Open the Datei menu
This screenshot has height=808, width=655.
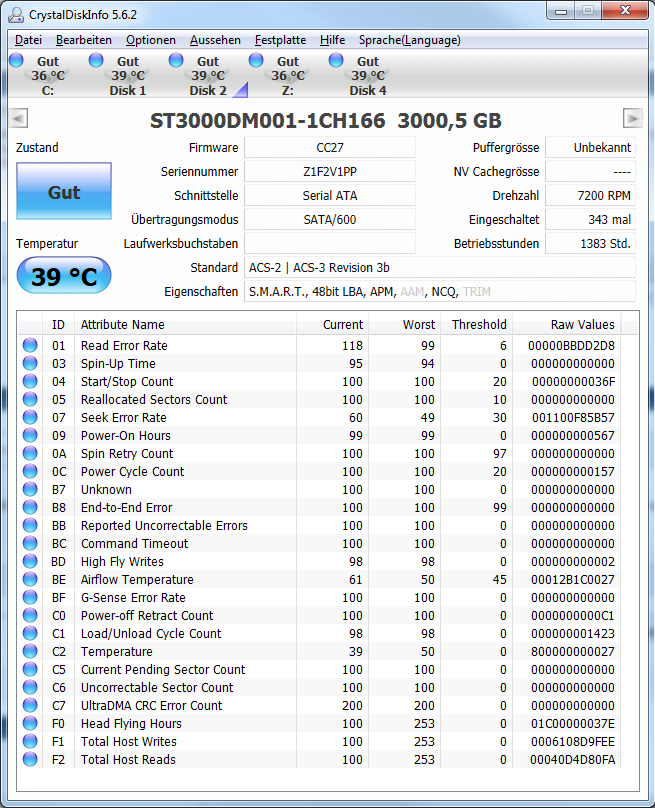(x=28, y=40)
